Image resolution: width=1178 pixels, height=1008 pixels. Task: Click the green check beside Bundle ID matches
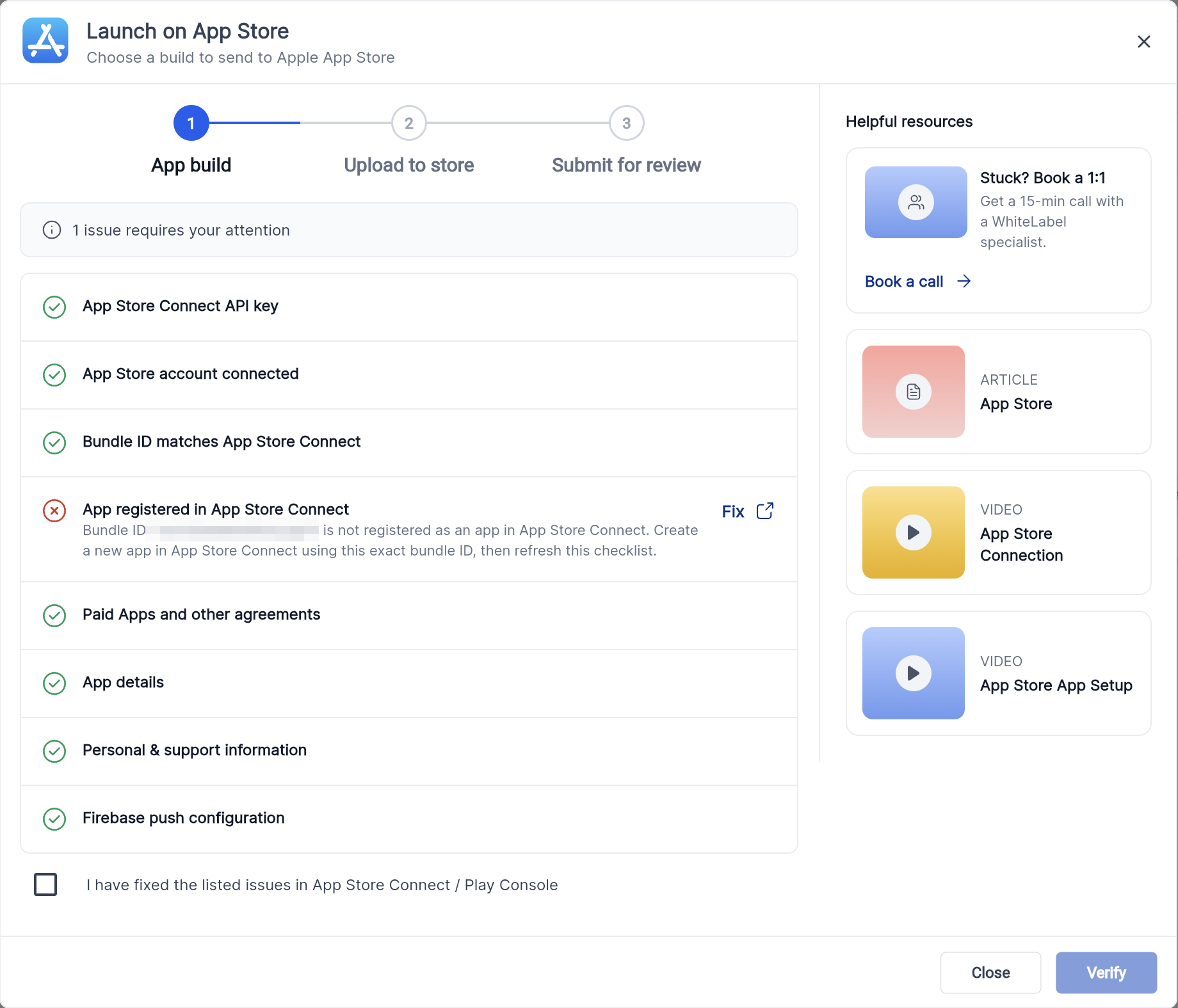click(54, 443)
